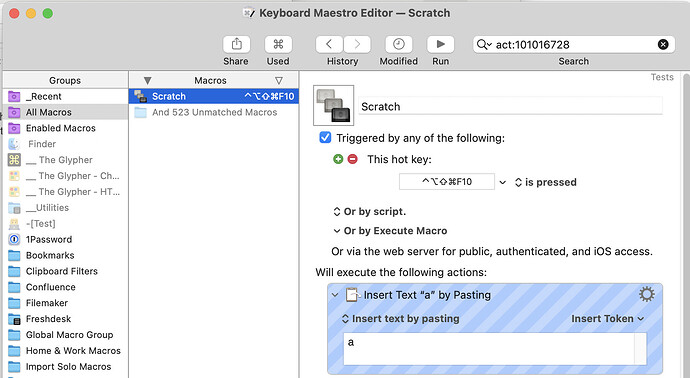The width and height of the screenshot is (690, 378).
Task: Select the Clipboard Filters group
Action: click(65, 271)
